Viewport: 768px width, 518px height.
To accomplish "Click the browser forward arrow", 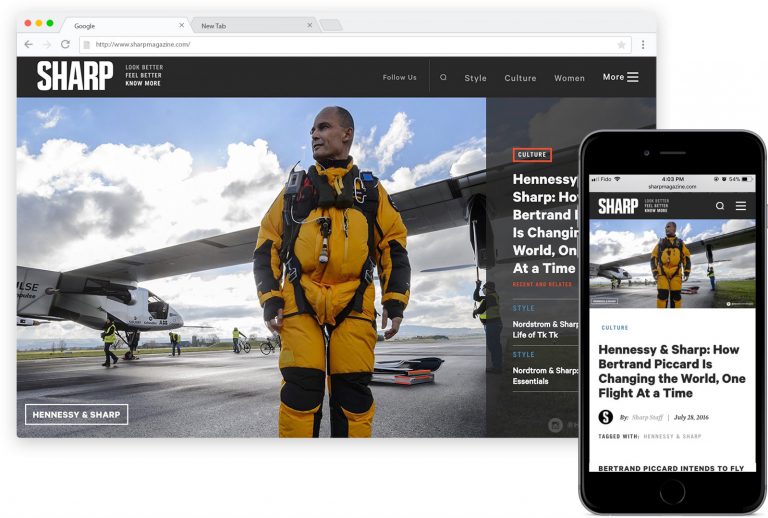I will pos(47,45).
